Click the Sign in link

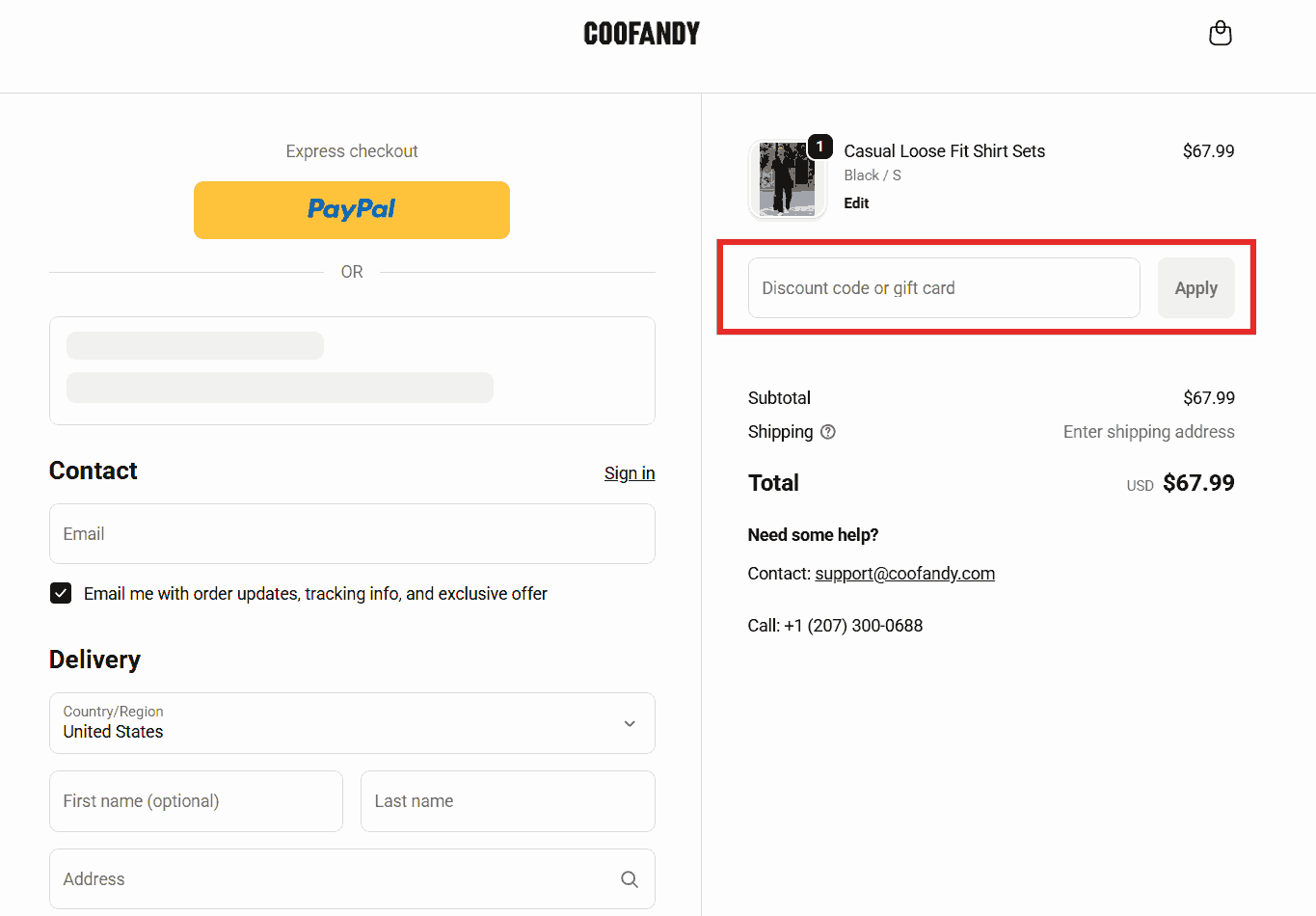click(630, 473)
